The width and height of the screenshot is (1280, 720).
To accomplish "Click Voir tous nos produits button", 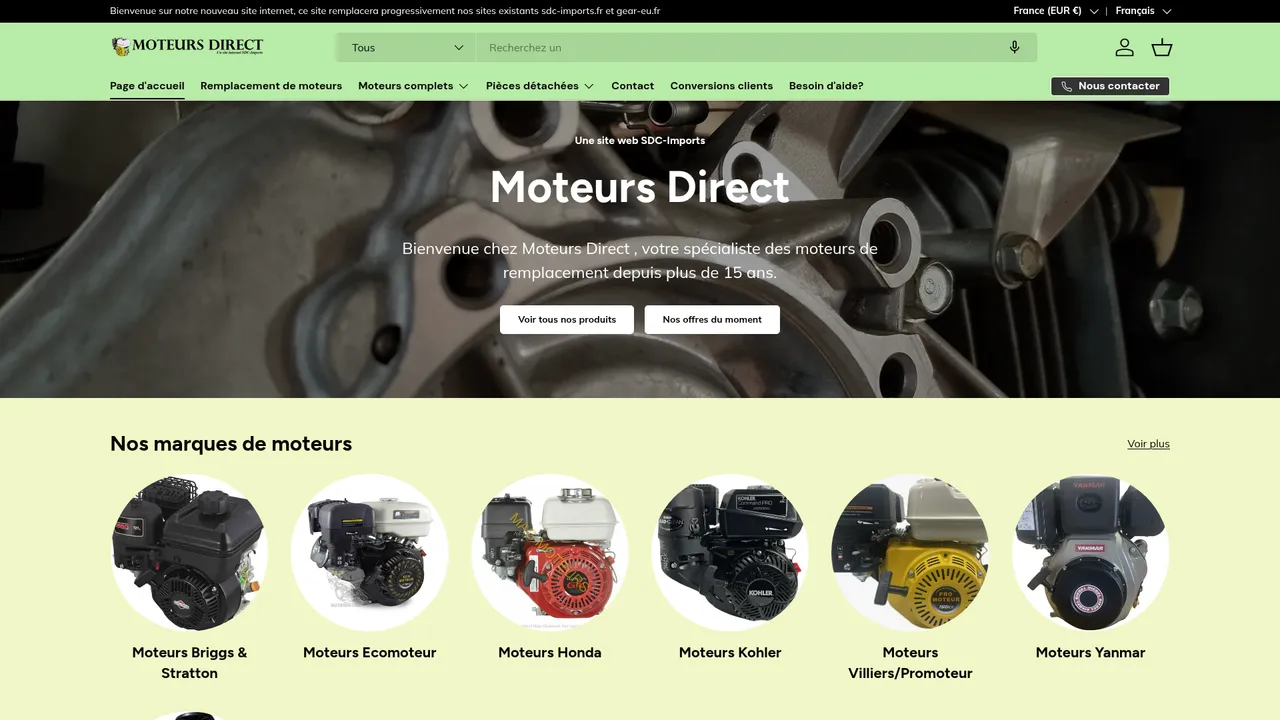I will [567, 320].
